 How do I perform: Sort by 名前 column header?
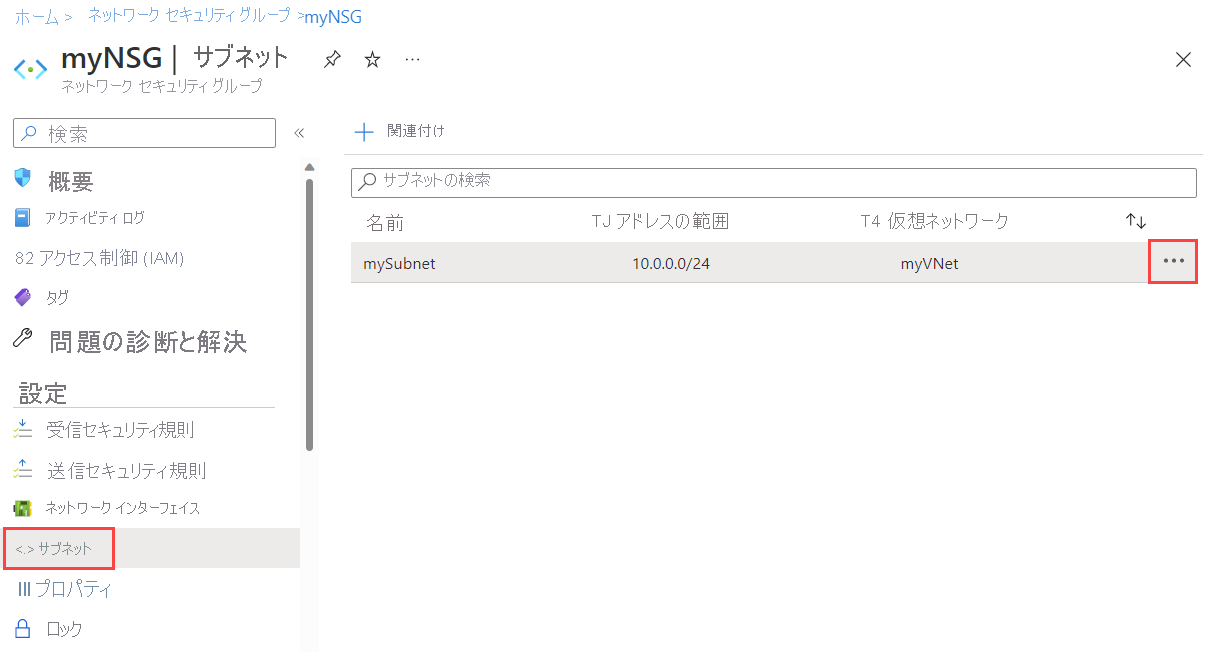[x=385, y=222]
